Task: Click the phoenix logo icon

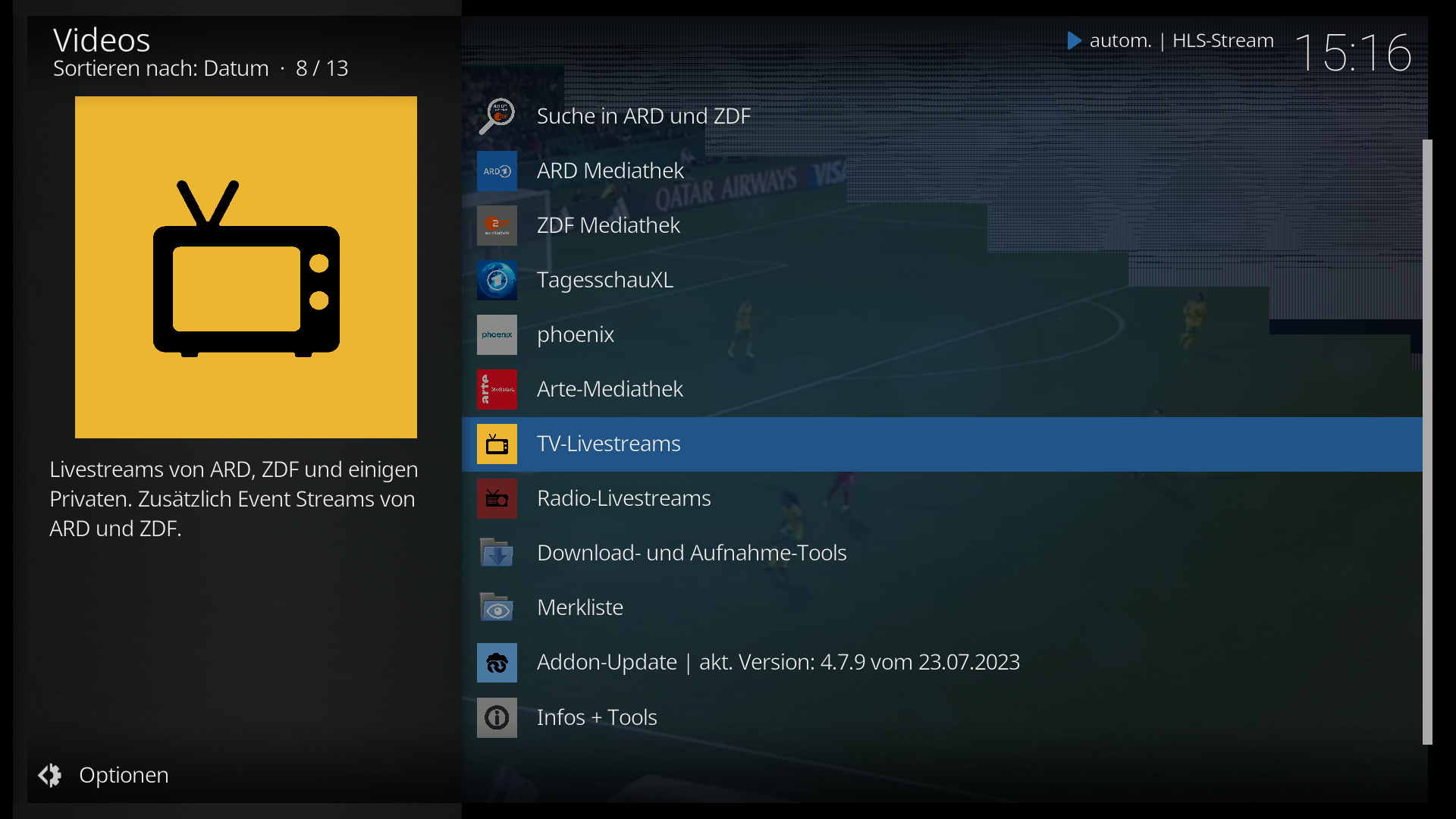Action: pos(497,334)
